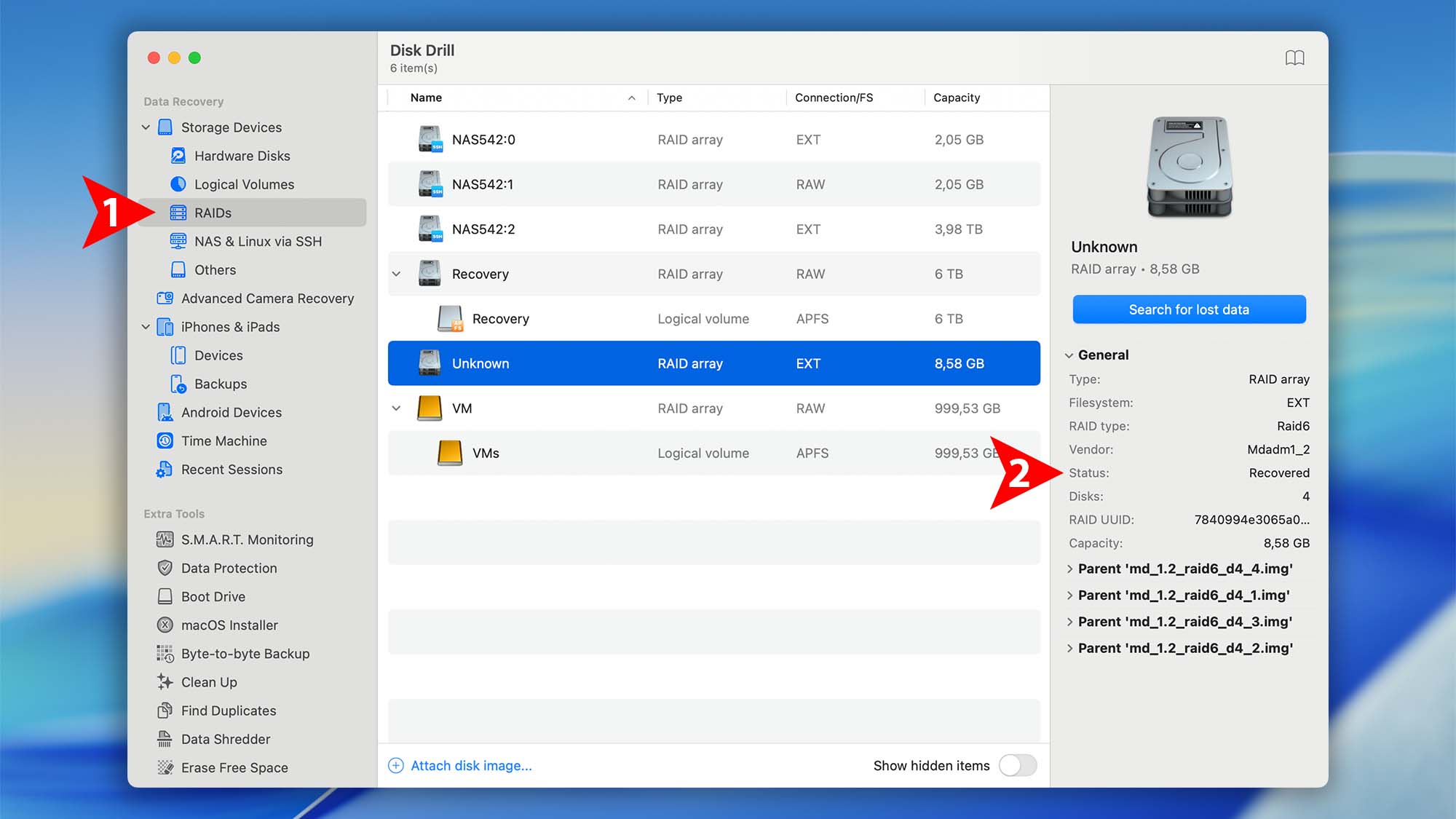Click the Storage Devices sidebar icon
The height and width of the screenshot is (819, 1456).
point(165,127)
